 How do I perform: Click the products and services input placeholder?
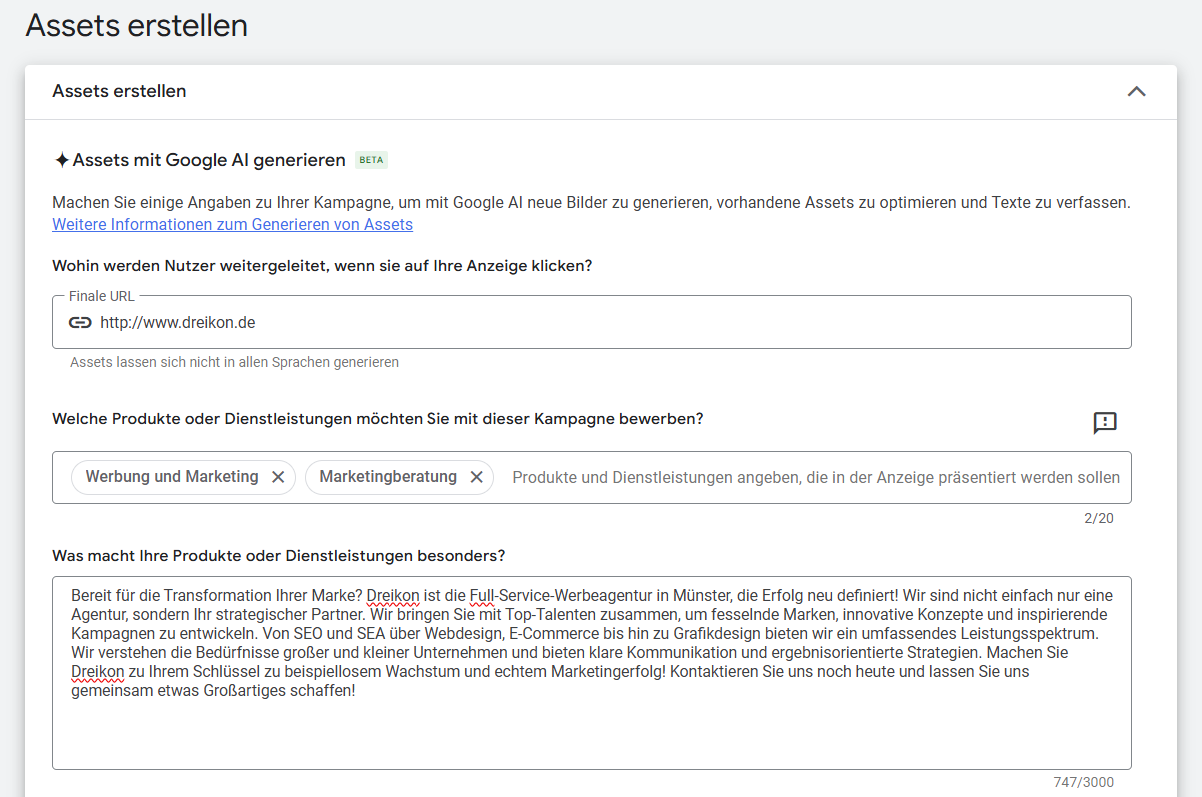click(x=816, y=477)
